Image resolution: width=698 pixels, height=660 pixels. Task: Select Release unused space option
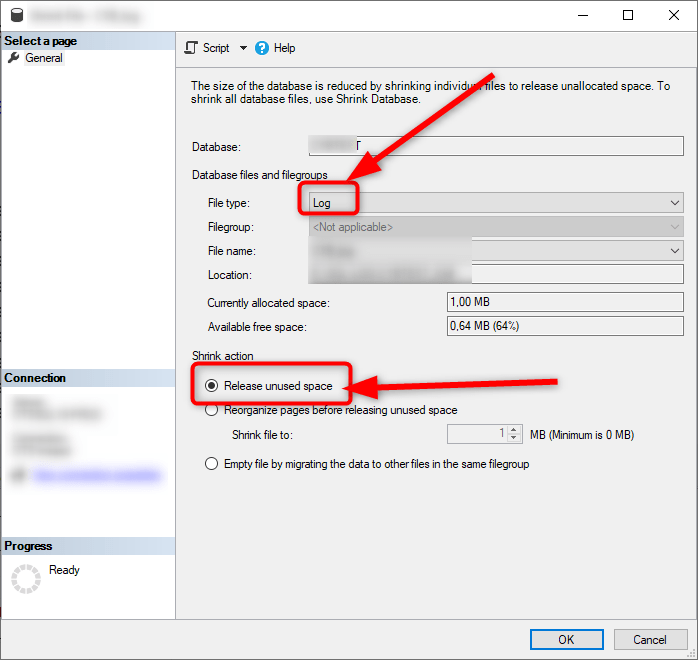pos(211,386)
